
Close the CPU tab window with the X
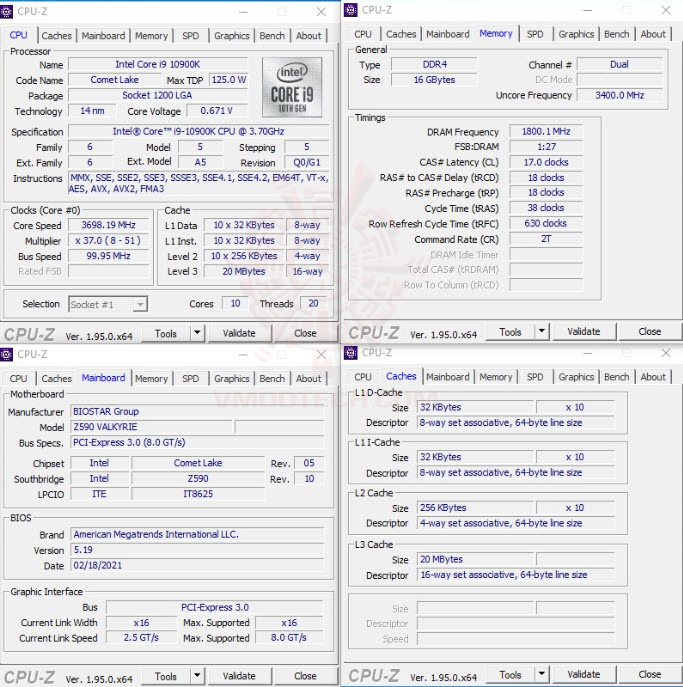tap(322, 12)
